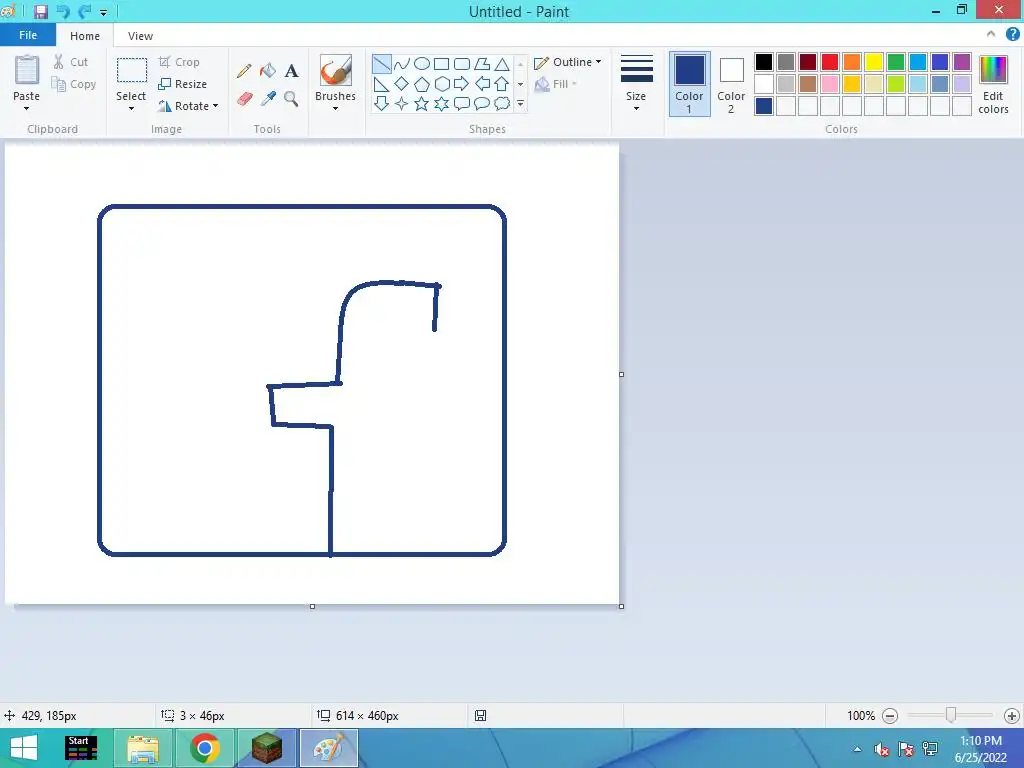Pick the yellow color swatch

874,62
